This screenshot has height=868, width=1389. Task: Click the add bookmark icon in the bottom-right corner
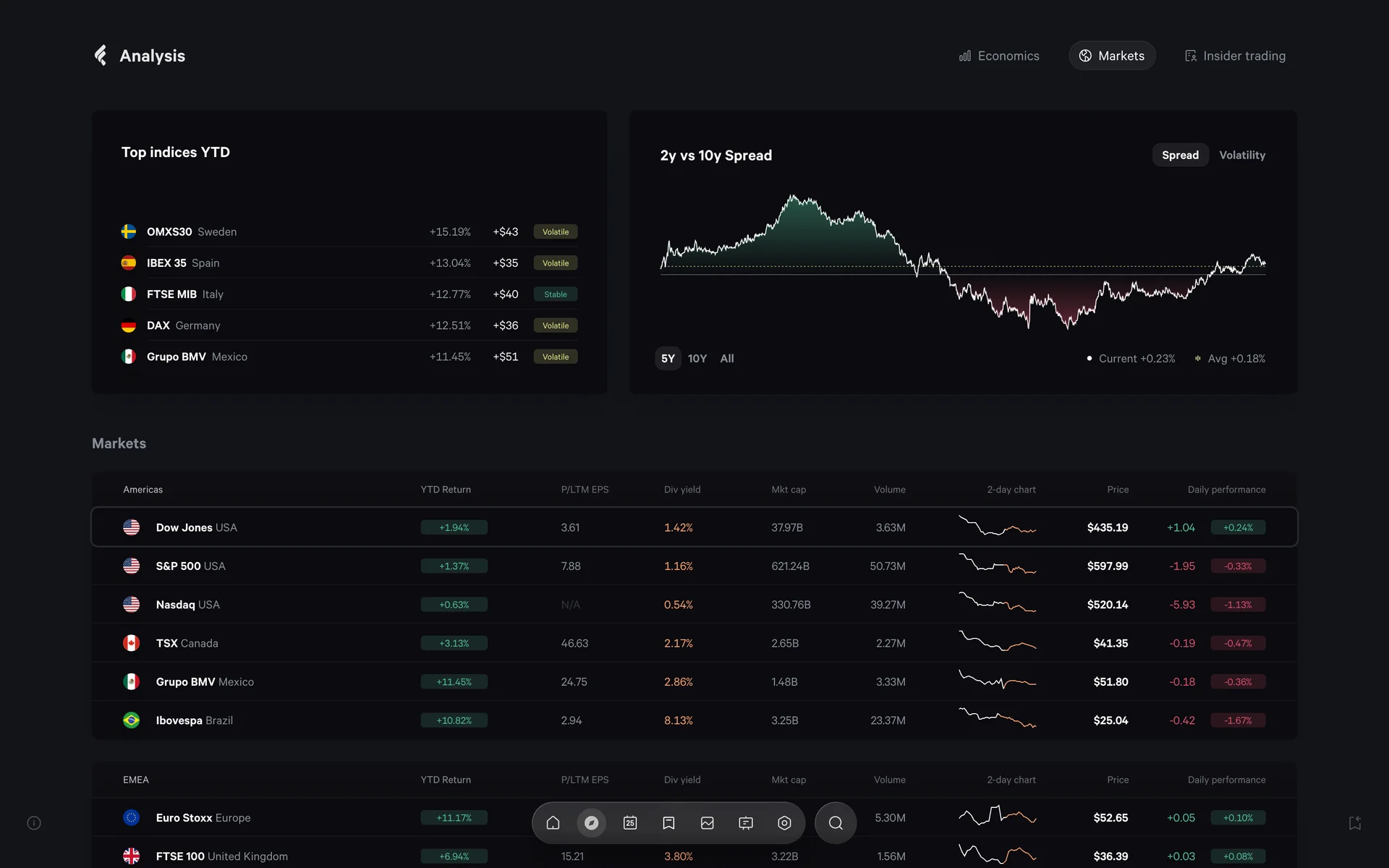pyautogui.click(x=1355, y=823)
